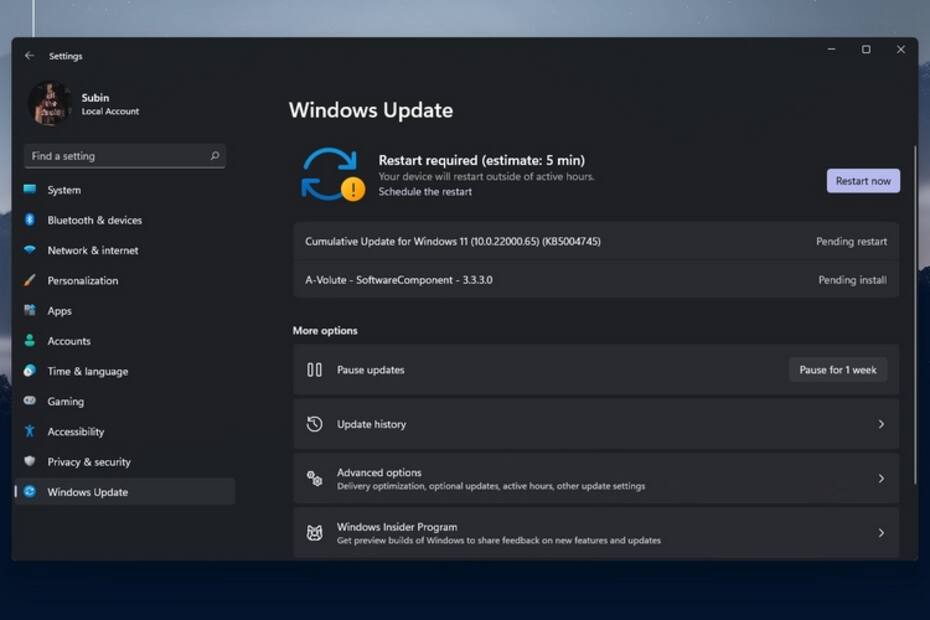
Task: Open the Bluetooth & devices icon
Action: point(30,220)
